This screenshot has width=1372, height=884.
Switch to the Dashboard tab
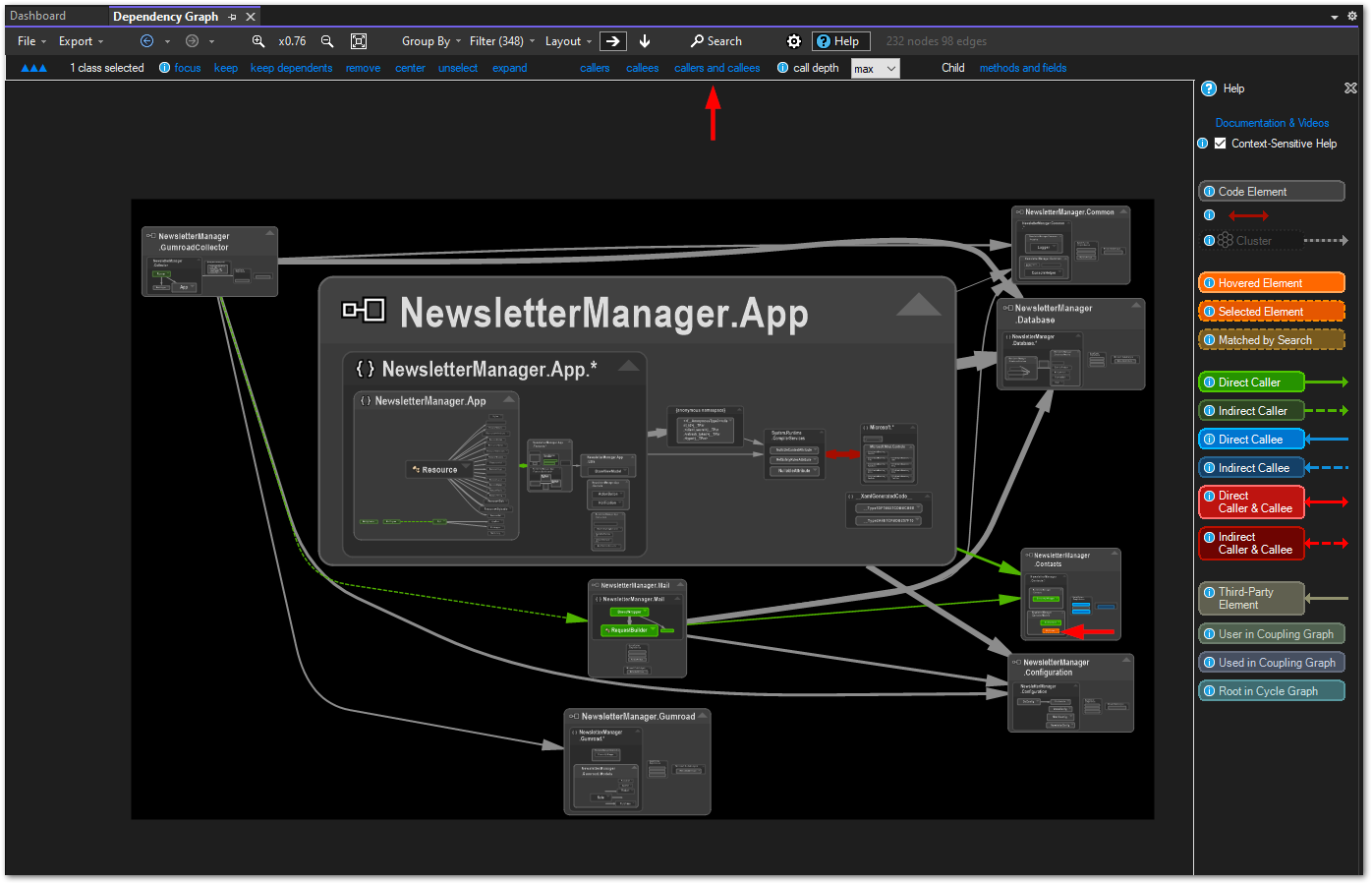click(x=39, y=15)
